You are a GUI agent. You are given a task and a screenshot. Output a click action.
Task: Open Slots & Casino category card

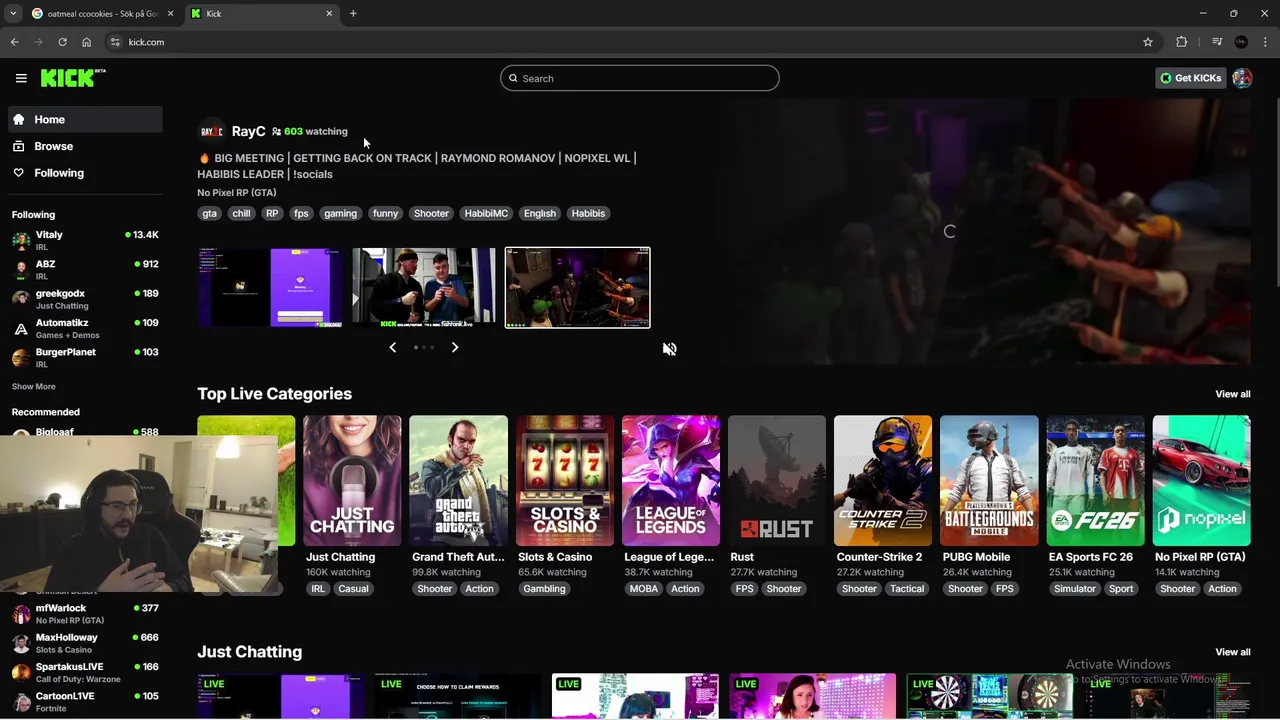click(x=564, y=481)
